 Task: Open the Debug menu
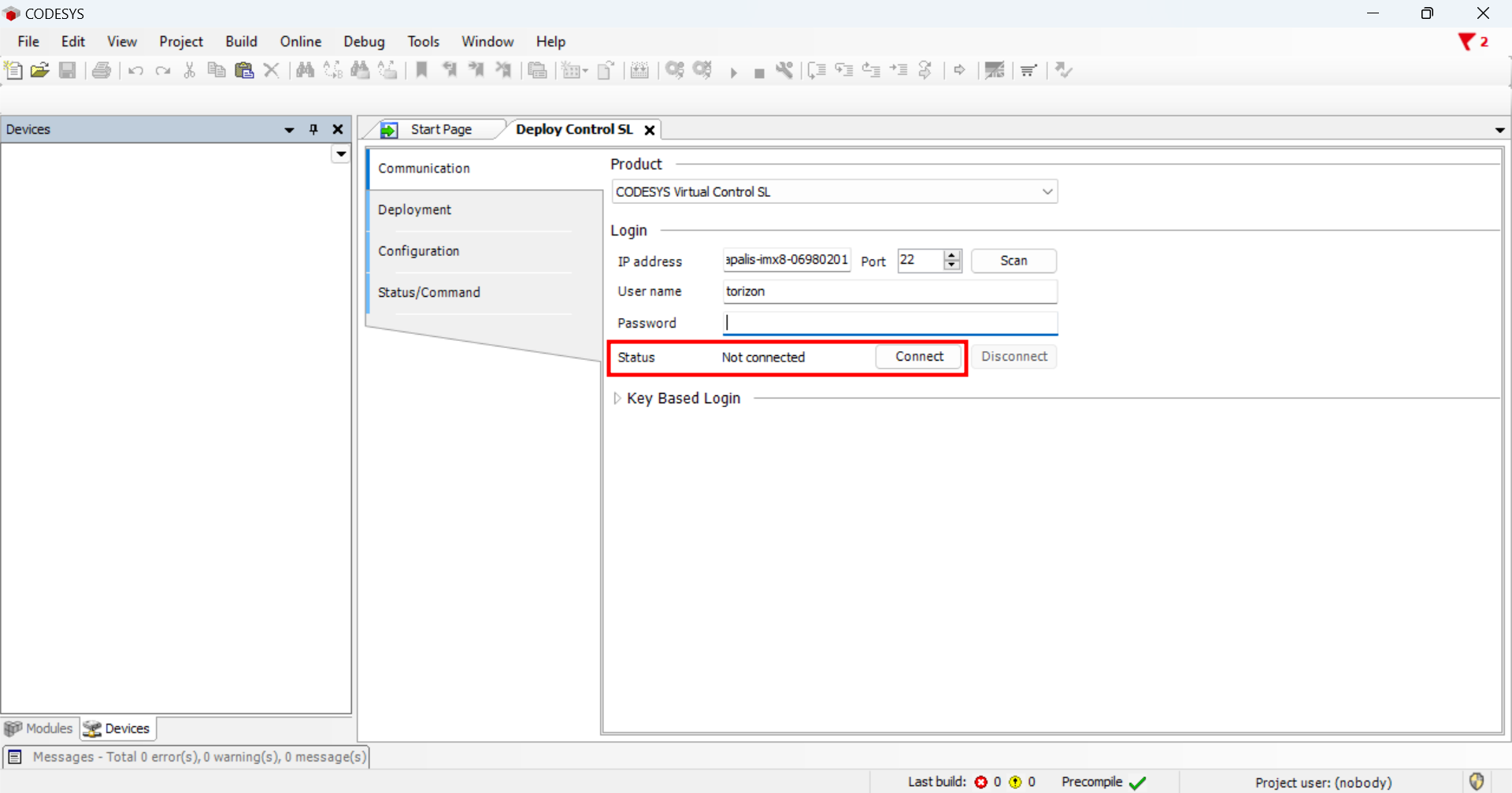(x=364, y=42)
